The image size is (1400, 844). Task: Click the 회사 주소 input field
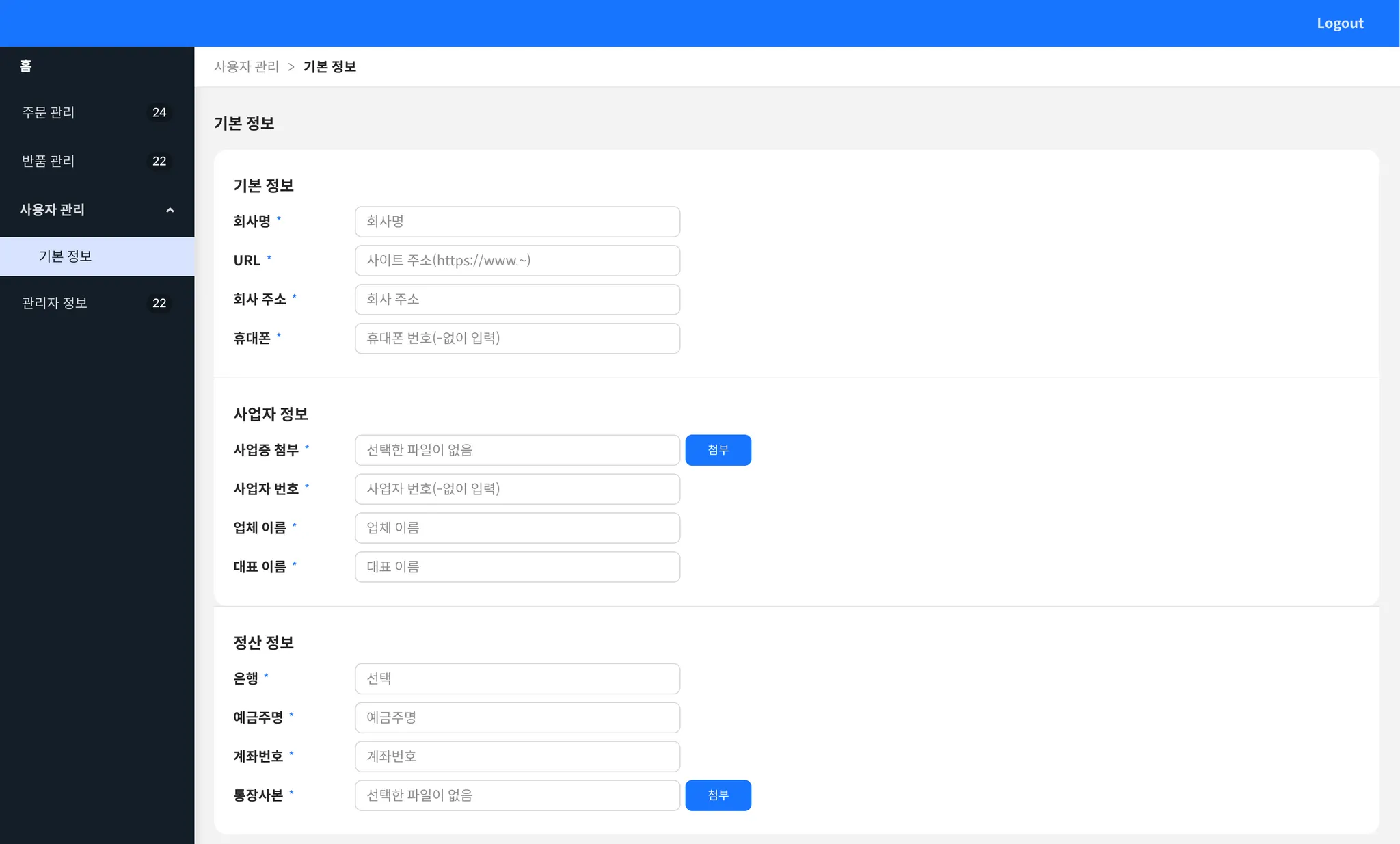coord(517,300)
